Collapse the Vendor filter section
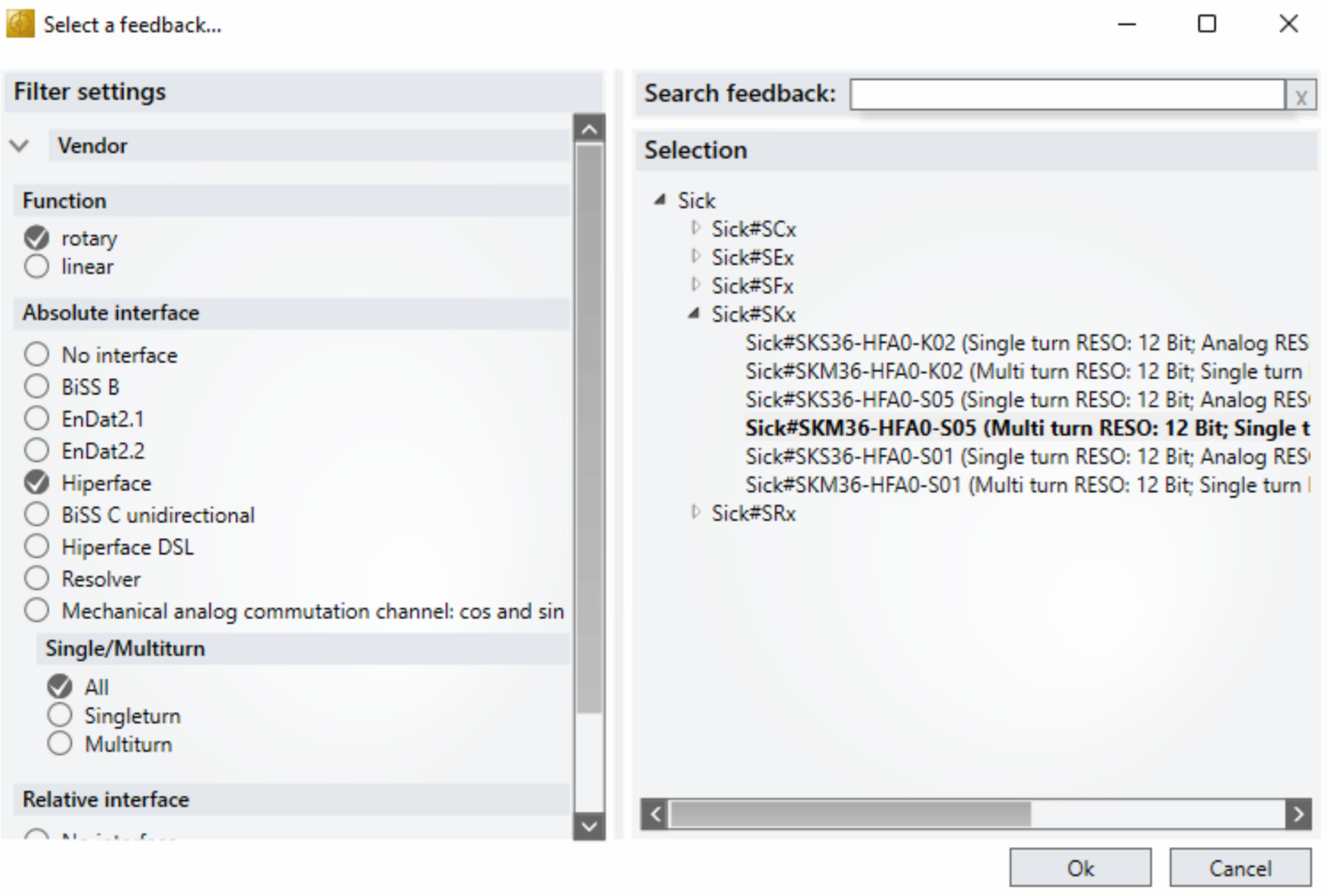Screen dimensions: 1328x896 19,146
